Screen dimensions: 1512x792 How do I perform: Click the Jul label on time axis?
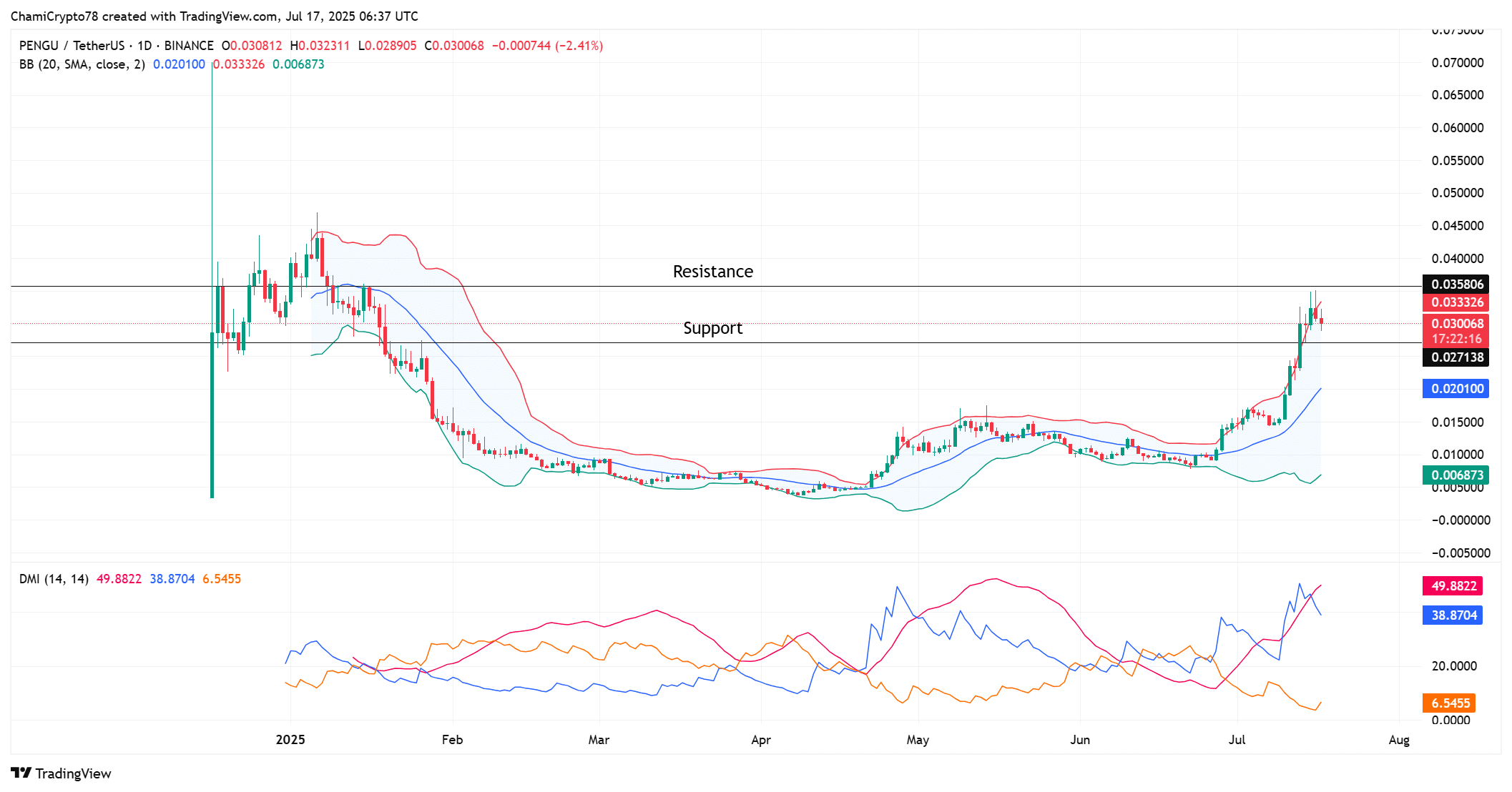(x=1237, y=740)
